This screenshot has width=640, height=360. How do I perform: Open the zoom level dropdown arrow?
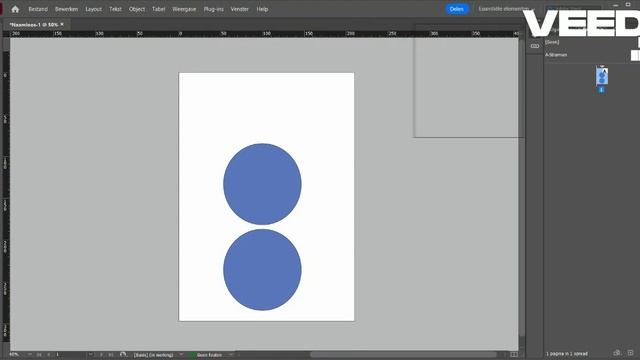click(29, 355)
